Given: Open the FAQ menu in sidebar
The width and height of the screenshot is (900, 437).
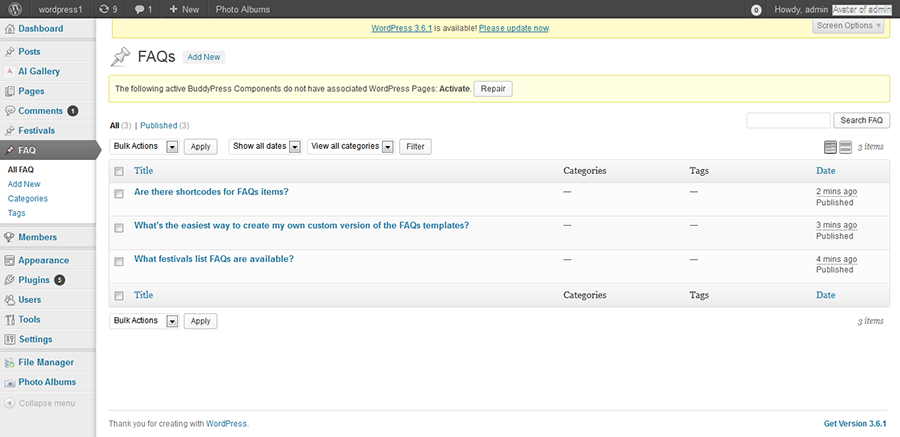Looking at the screenshot, I should click(x=48, y=150).
